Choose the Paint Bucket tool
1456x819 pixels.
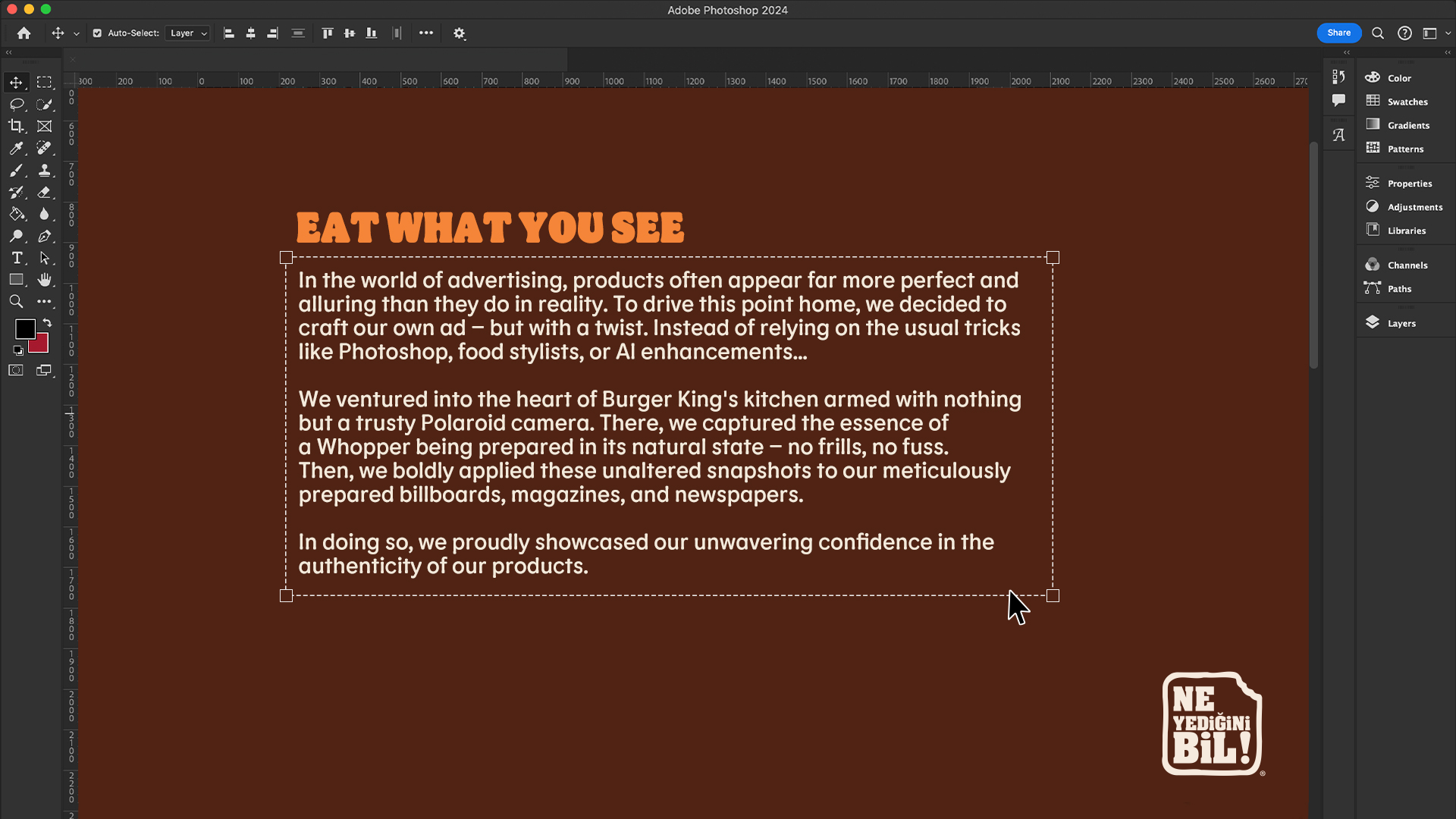coord(17,214)
